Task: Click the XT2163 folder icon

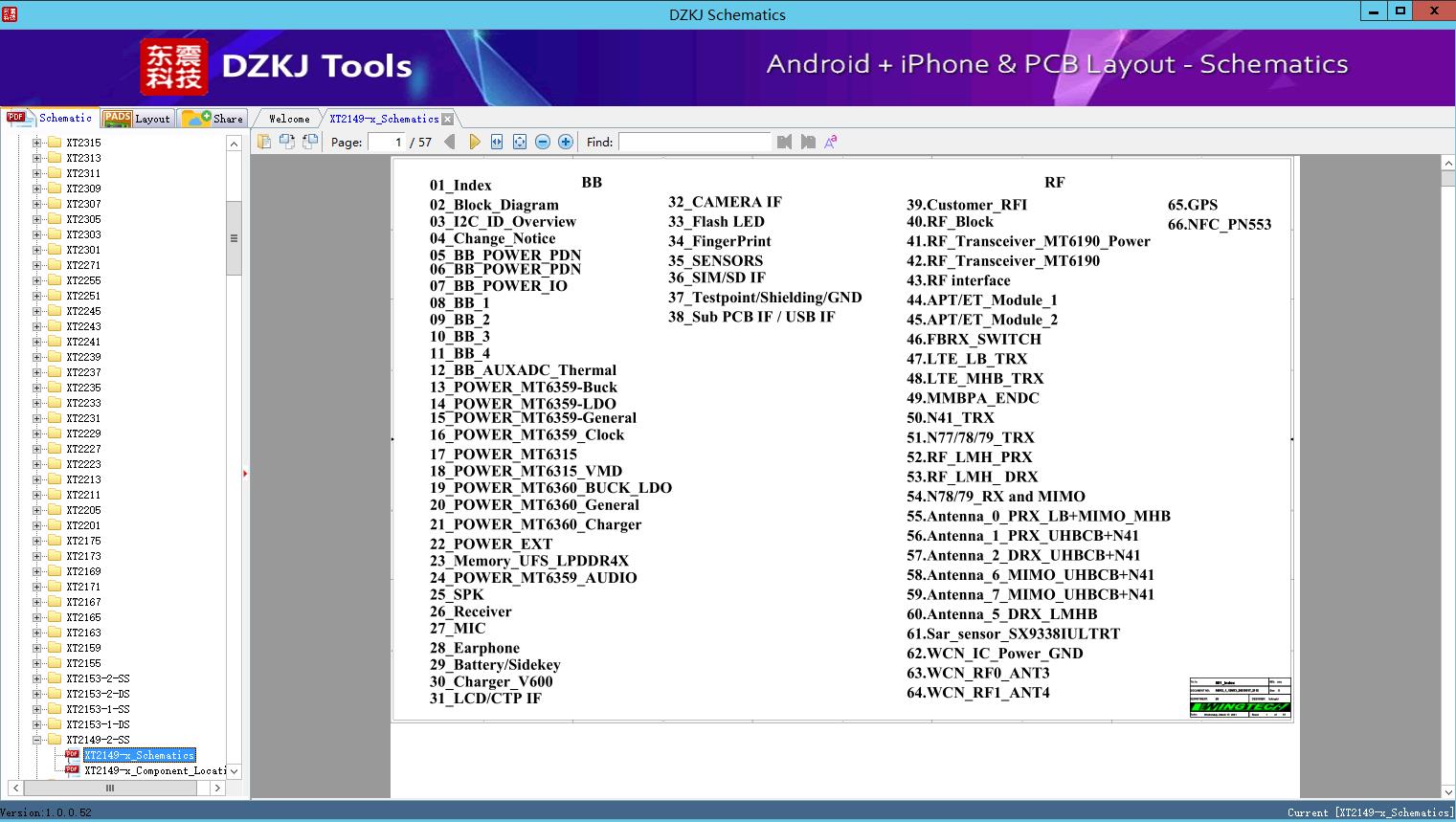Action: 55,633
